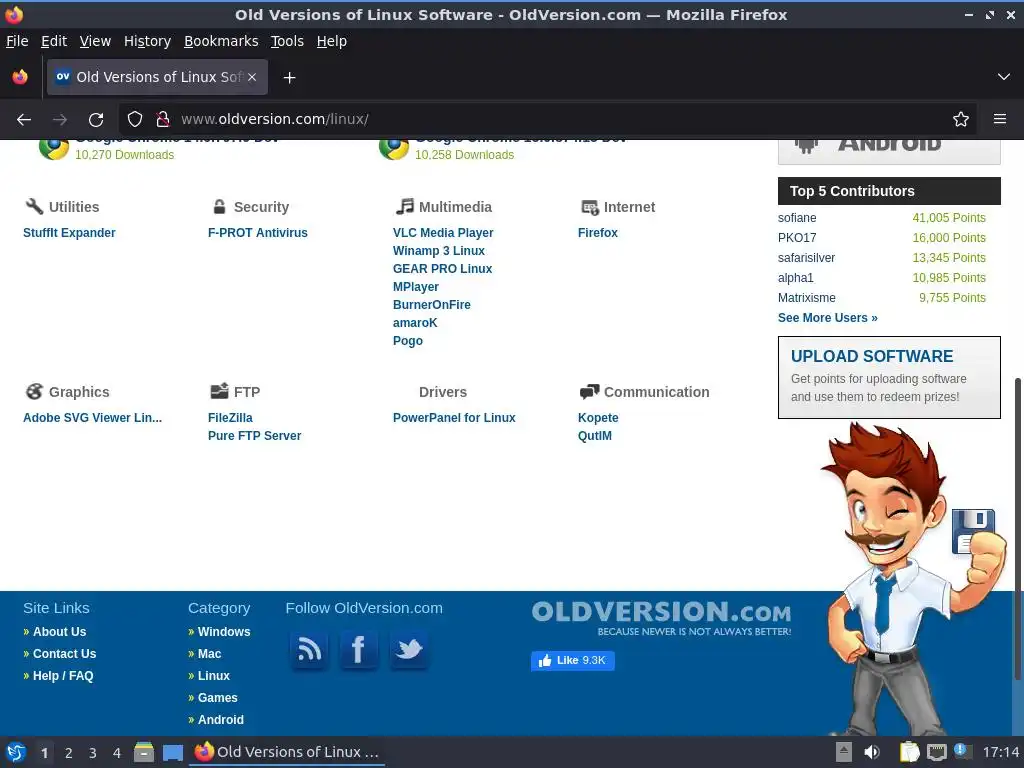Open the GEAR PRO Linux link

pyautogui.click(x=442, y=268)
